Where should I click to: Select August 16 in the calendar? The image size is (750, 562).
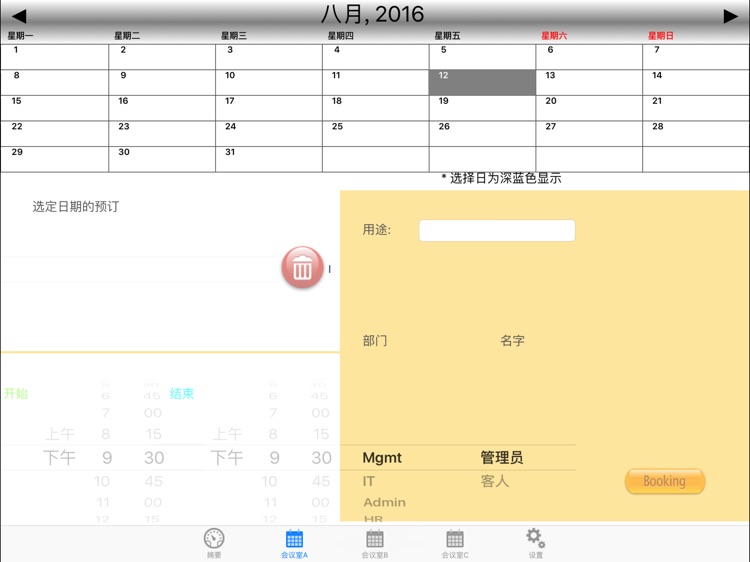pyautogui.click(x=162, y=108)
